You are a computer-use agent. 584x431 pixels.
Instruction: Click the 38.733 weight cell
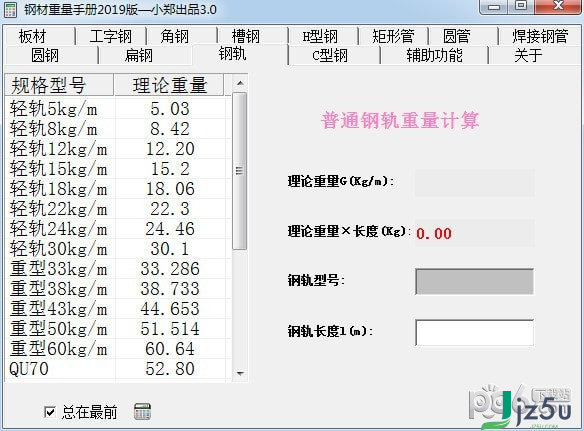click(x=170, y=289)
